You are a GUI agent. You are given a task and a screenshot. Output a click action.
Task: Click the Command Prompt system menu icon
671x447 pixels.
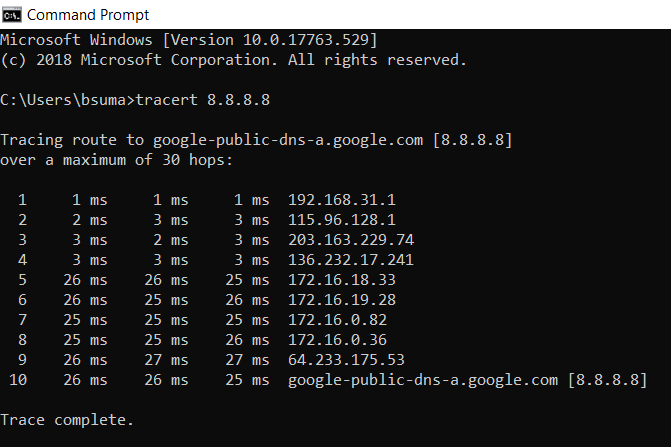click(x=12, y=14)
